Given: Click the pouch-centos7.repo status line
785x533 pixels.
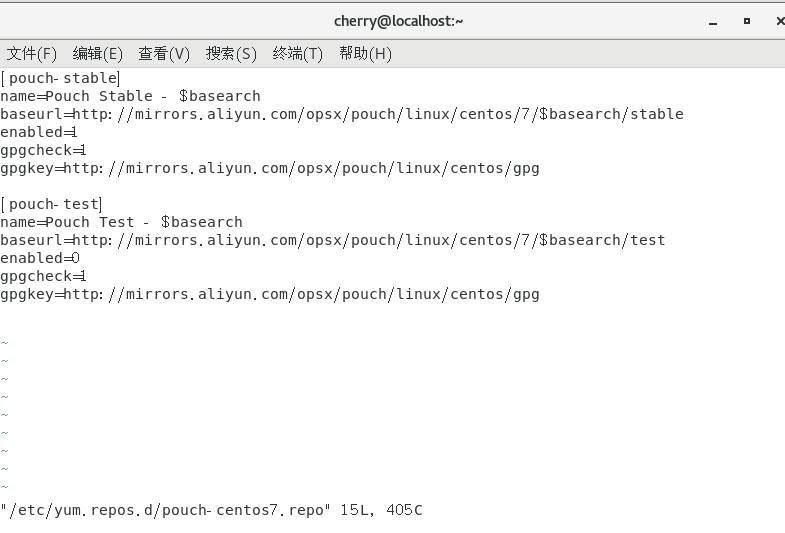Looking at the screenshot, I should click(211, 510).
